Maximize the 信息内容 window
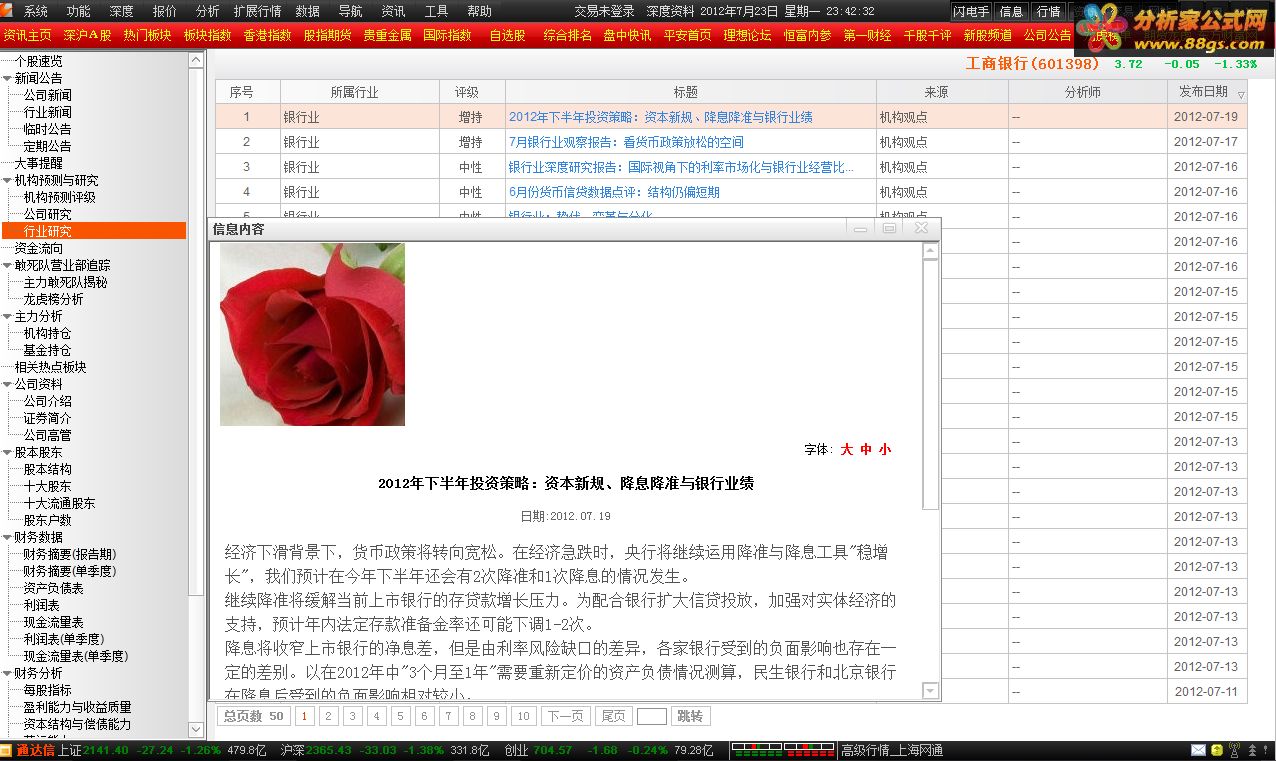 click(889, 229)
